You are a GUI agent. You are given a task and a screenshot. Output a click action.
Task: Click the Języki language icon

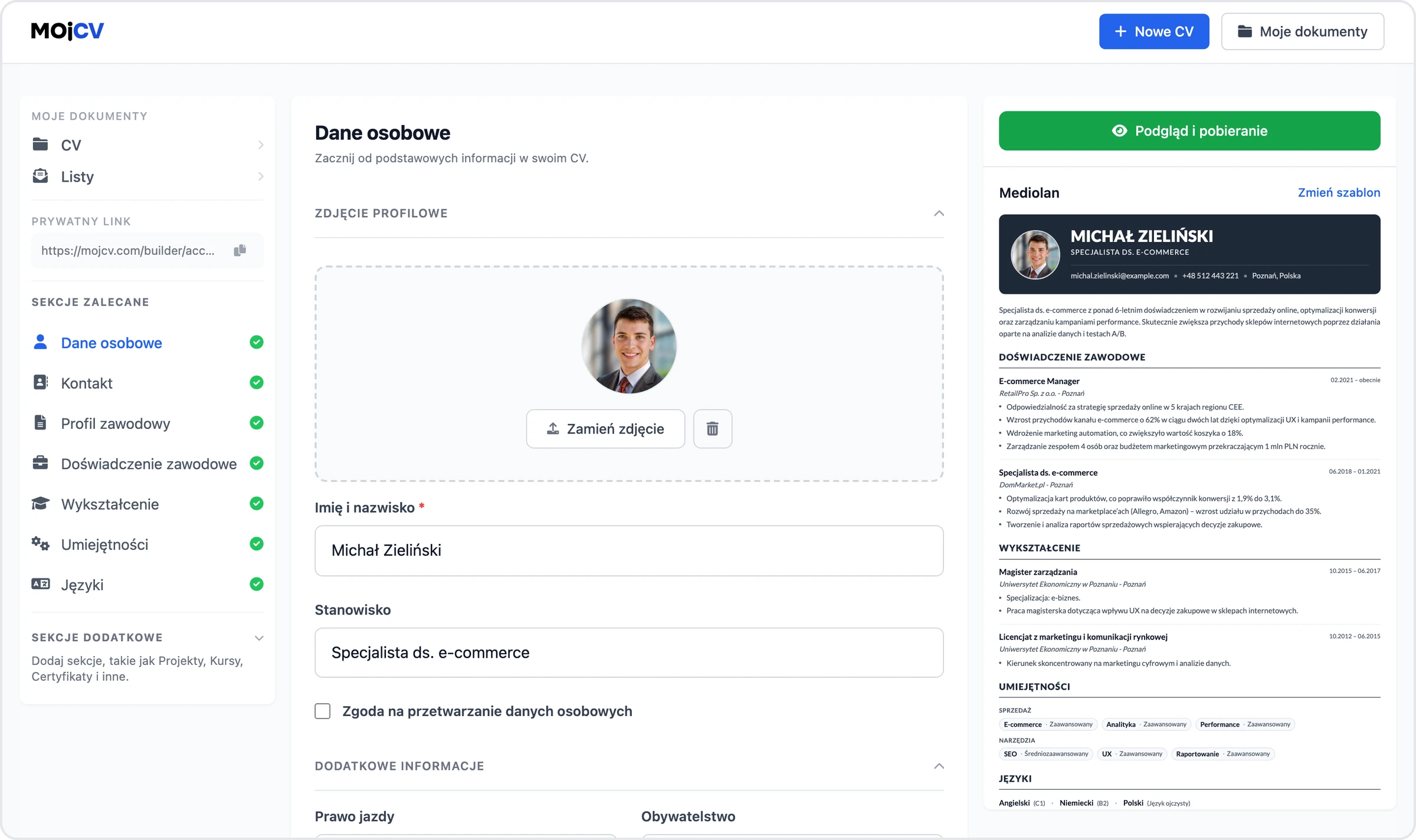tap(40, 584)
